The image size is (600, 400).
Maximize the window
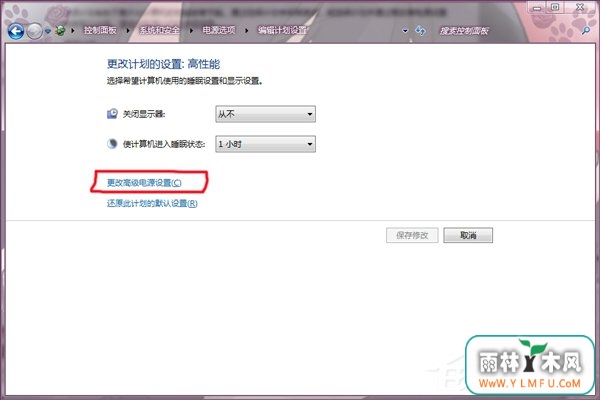tap(555, 7)
